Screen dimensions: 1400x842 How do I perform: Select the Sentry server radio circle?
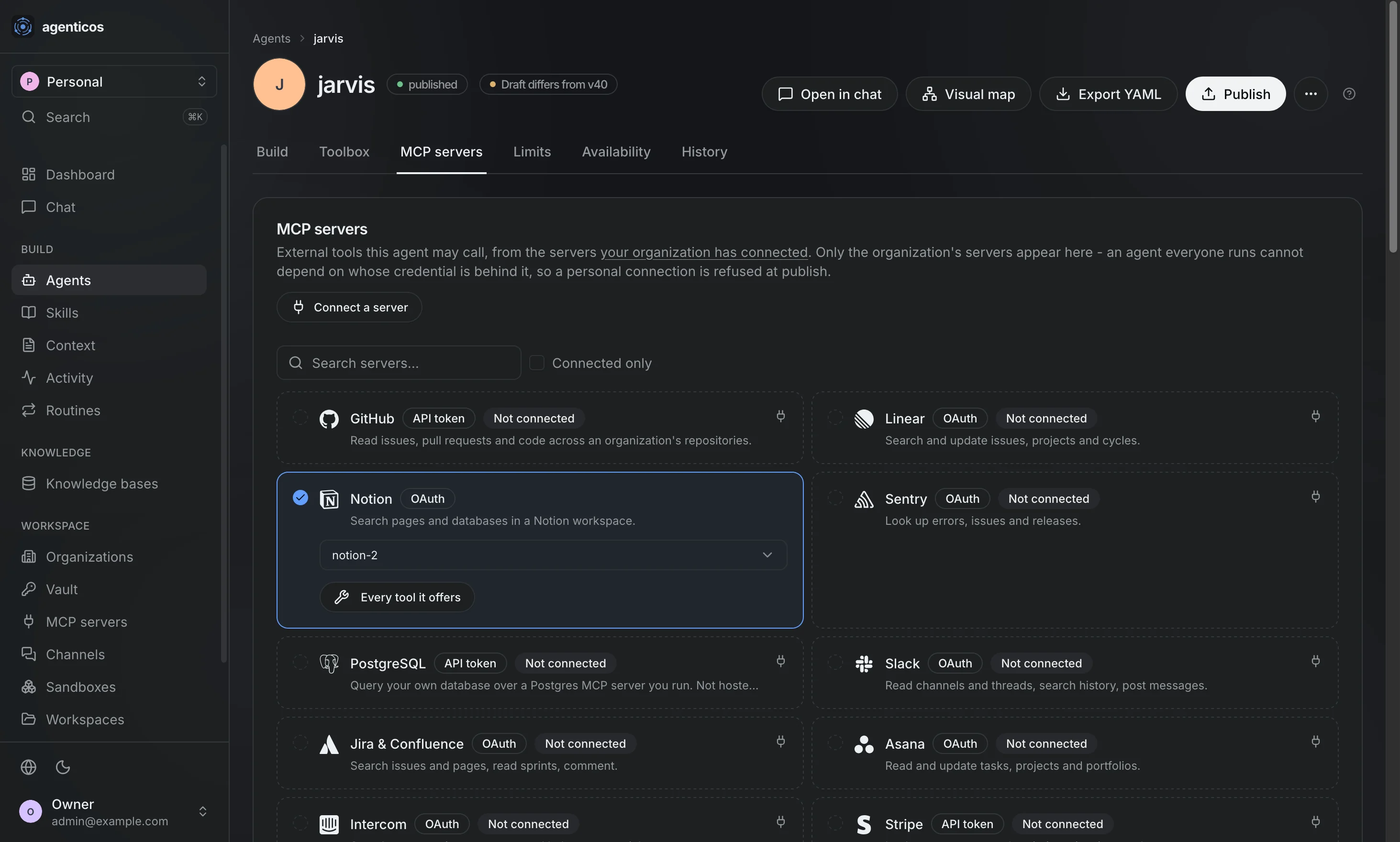[x=835, y=498]
